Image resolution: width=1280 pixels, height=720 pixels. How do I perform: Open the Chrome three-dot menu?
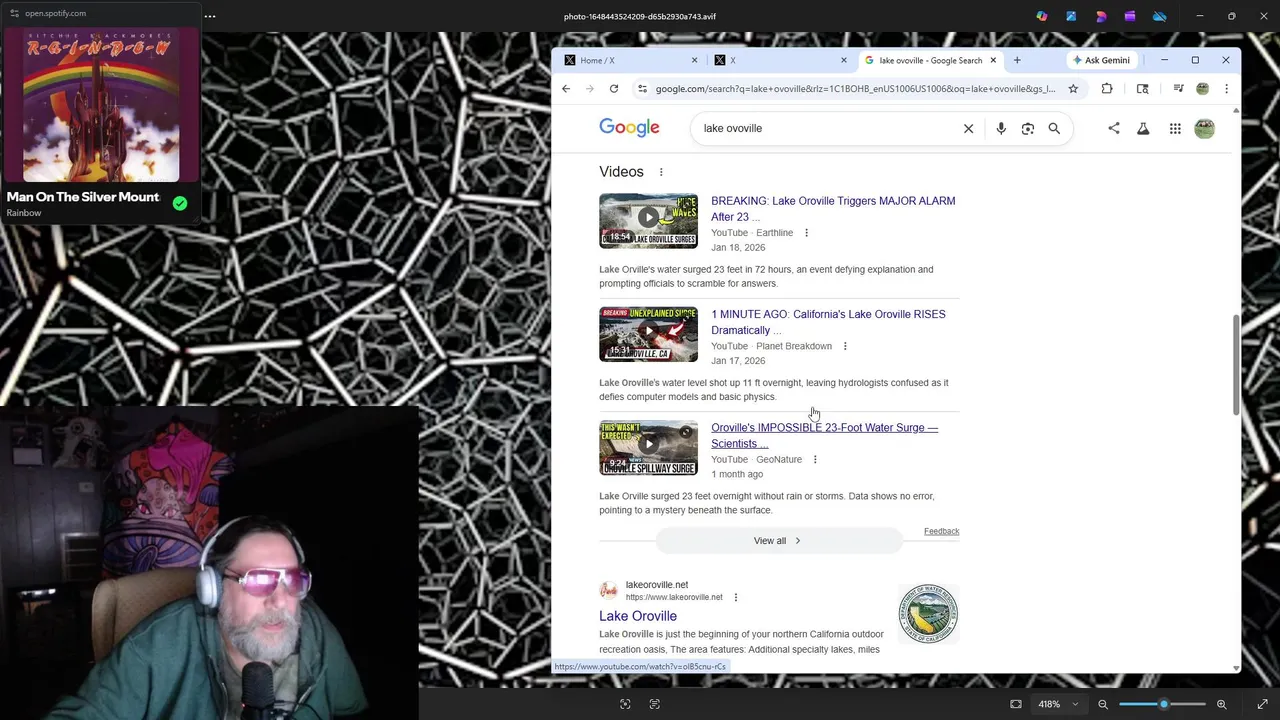click(x=1227, y=89)
